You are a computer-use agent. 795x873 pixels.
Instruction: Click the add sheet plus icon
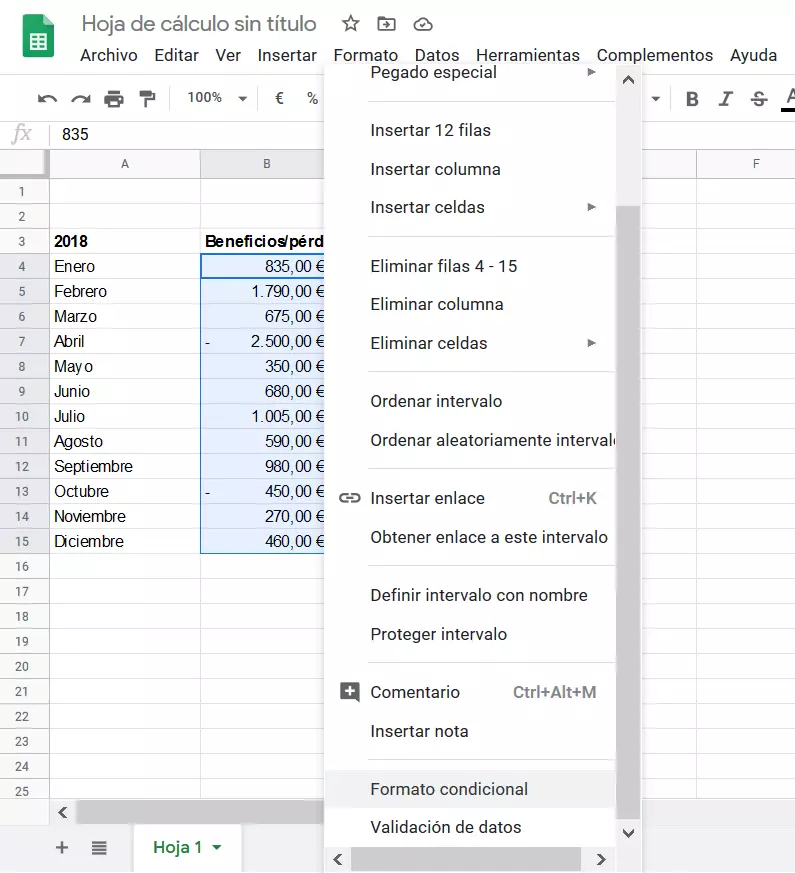pyautogui.click(x=62, y=847)
